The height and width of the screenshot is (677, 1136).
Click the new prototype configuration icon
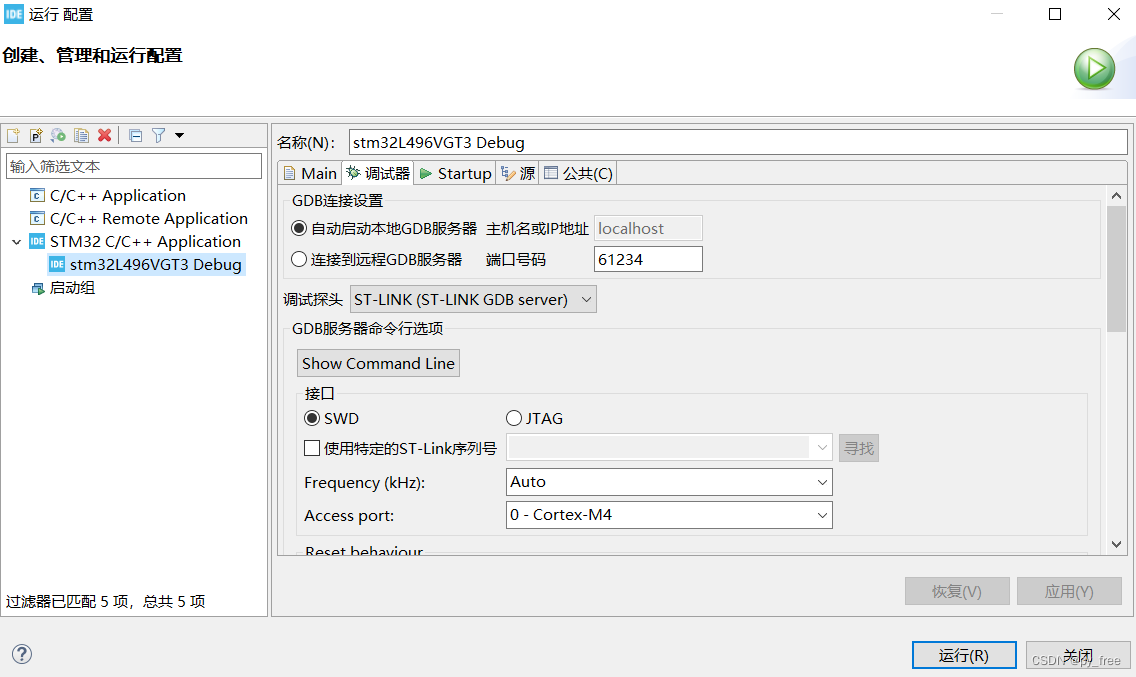click(x=36, y=136)
